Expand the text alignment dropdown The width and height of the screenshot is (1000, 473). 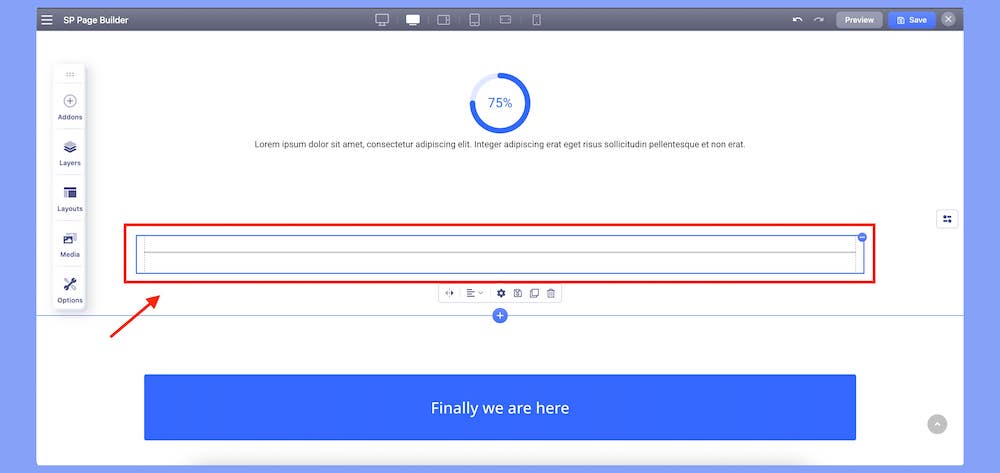coord(475,293)
